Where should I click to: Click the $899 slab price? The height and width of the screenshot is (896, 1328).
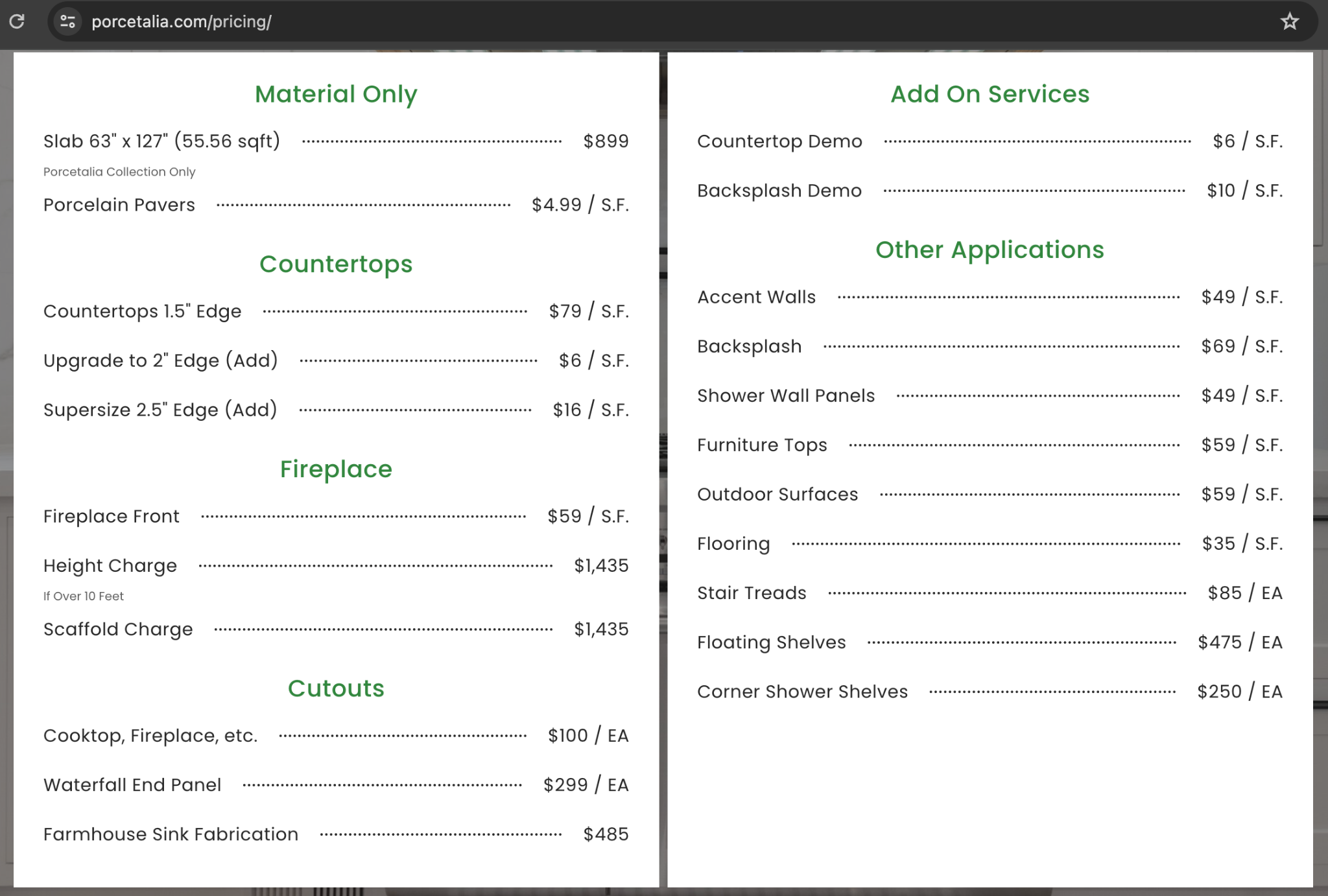coord(606,141)
